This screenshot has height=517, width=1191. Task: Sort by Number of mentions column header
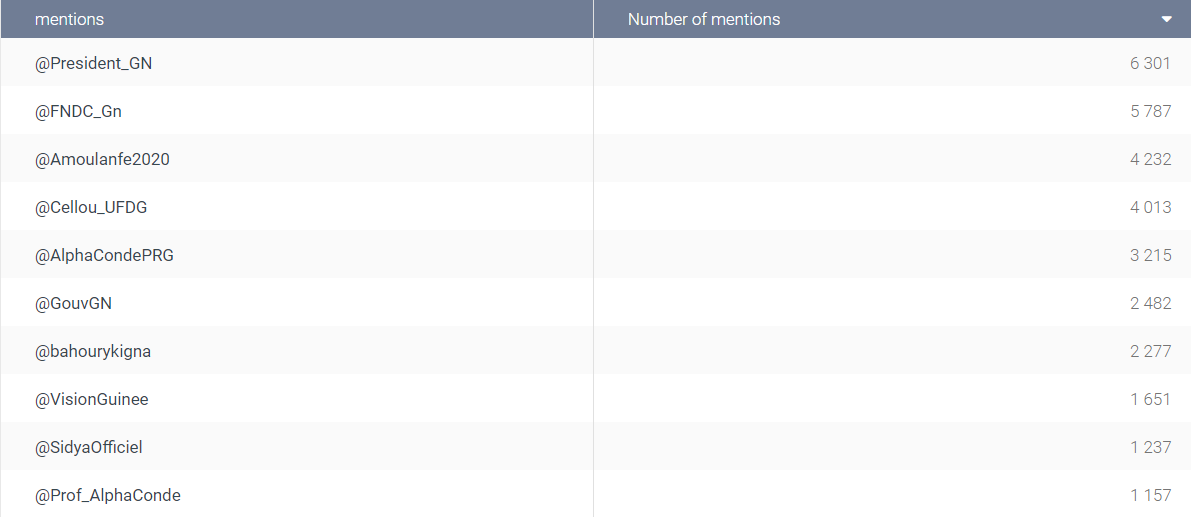tap(703, 19)
